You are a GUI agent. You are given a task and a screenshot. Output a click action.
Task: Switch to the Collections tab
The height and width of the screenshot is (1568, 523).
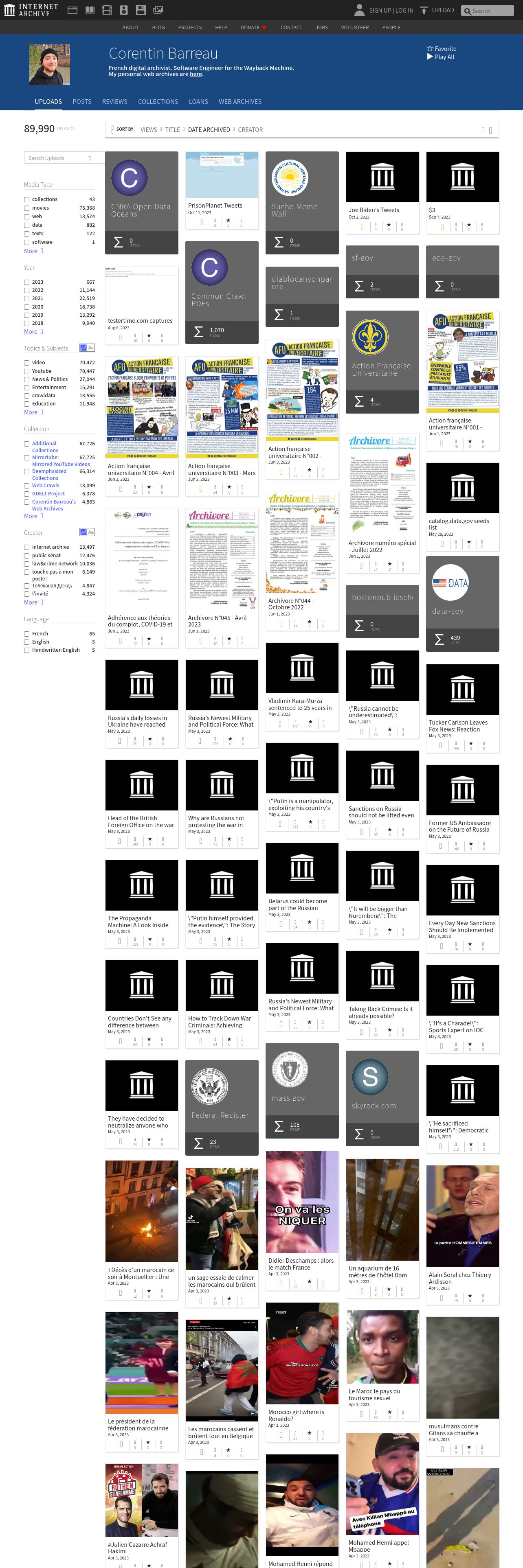click(x=158, y=102)
